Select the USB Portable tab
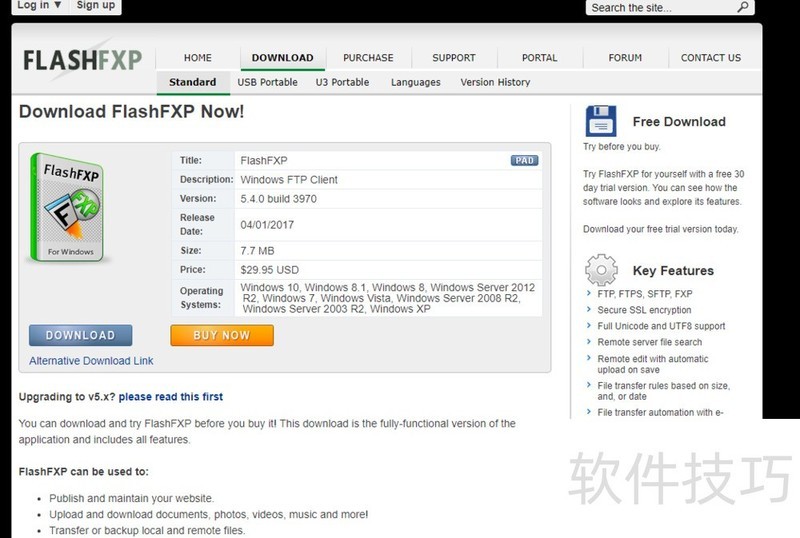 point(267,82)
